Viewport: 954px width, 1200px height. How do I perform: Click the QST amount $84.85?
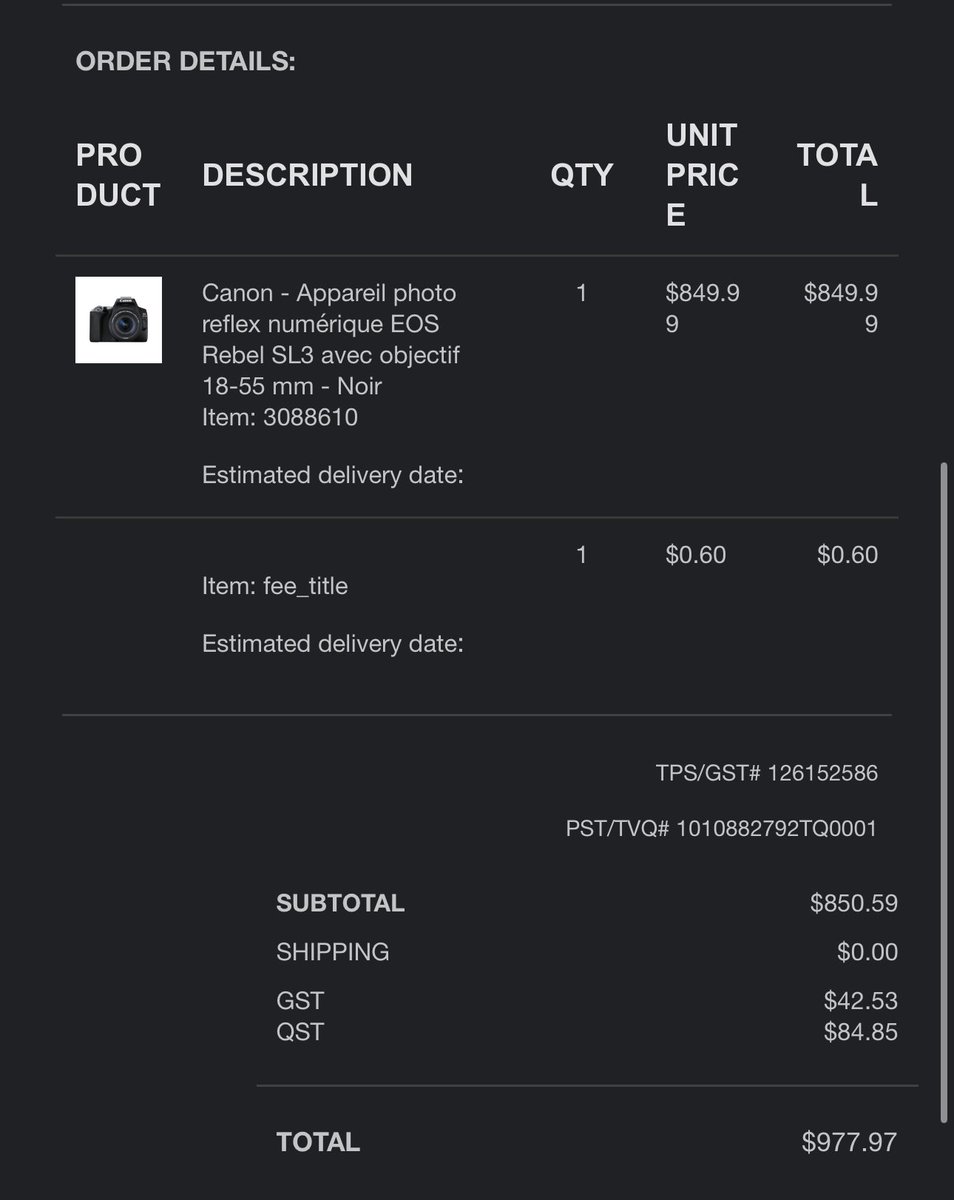click(861, 1032)
